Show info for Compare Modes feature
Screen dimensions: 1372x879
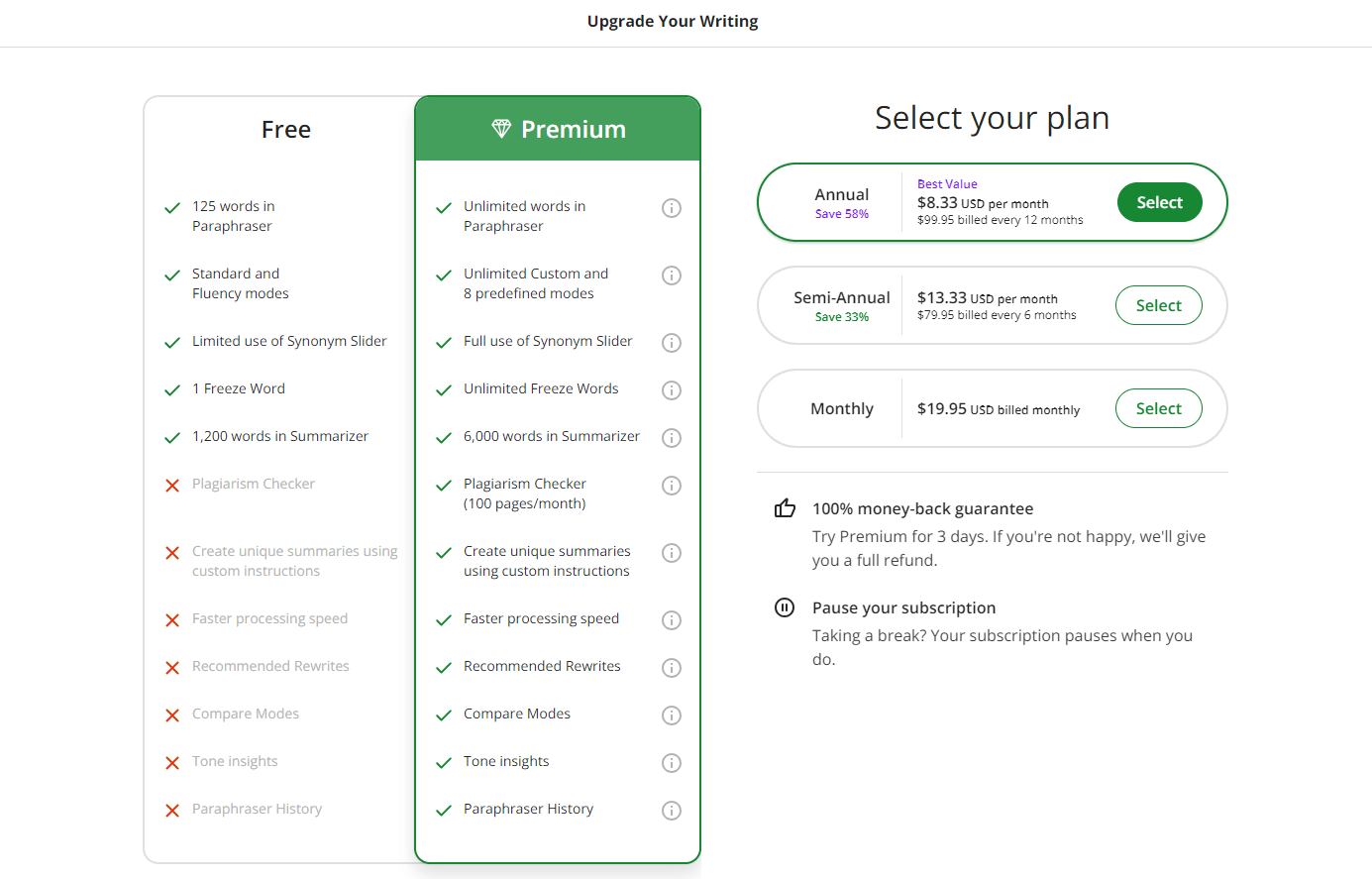[672, 715]
